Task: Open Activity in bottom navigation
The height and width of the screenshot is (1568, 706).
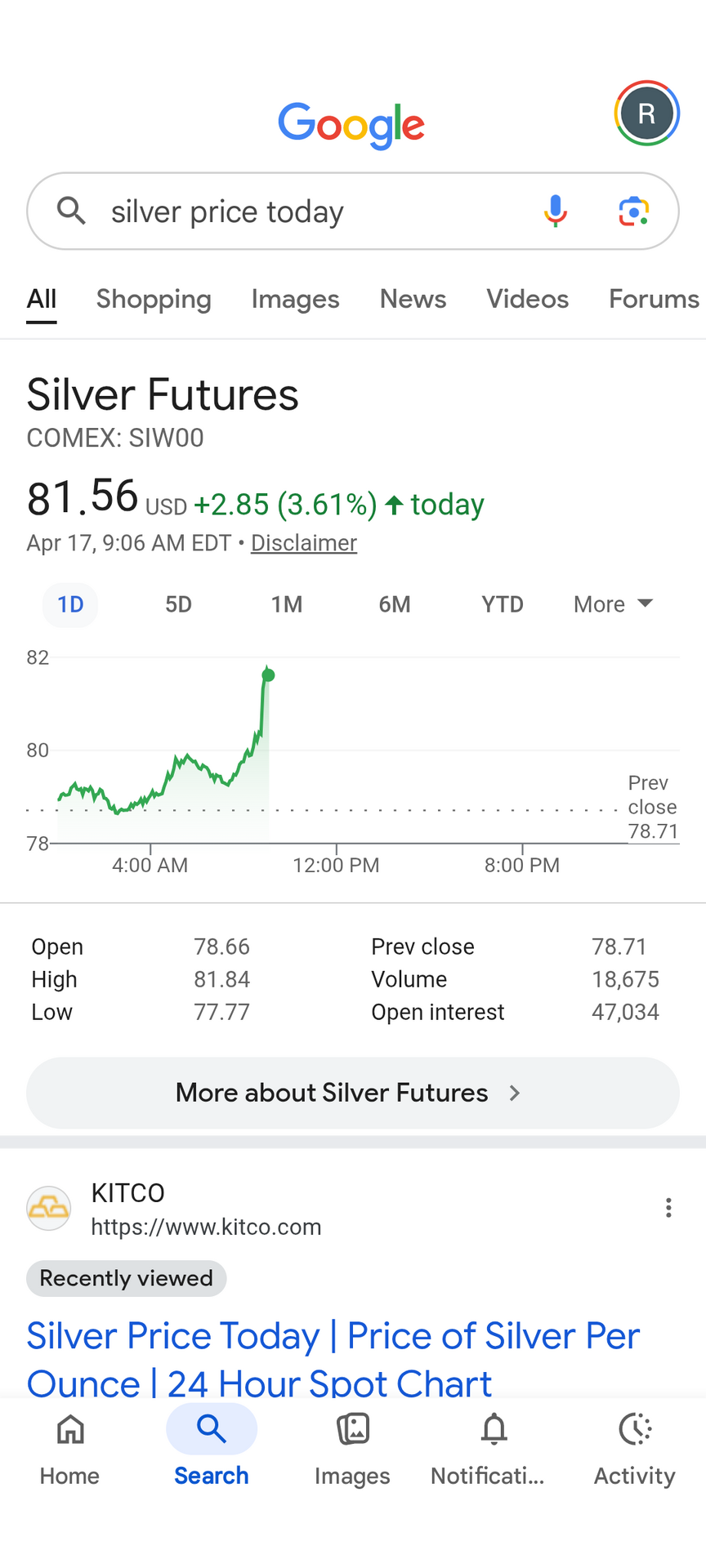Action: click(x=635, y=1450)
